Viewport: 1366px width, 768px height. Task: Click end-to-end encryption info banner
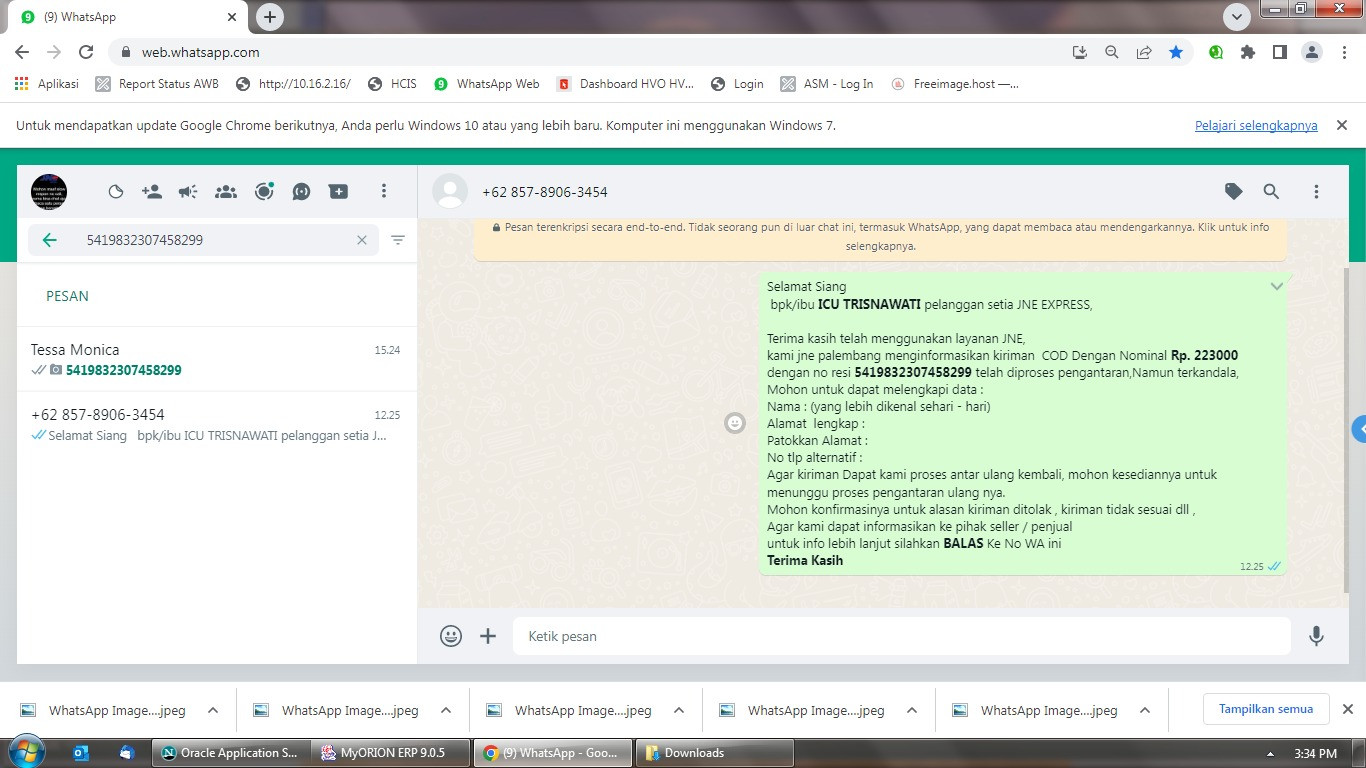click(x=880, y=236)
